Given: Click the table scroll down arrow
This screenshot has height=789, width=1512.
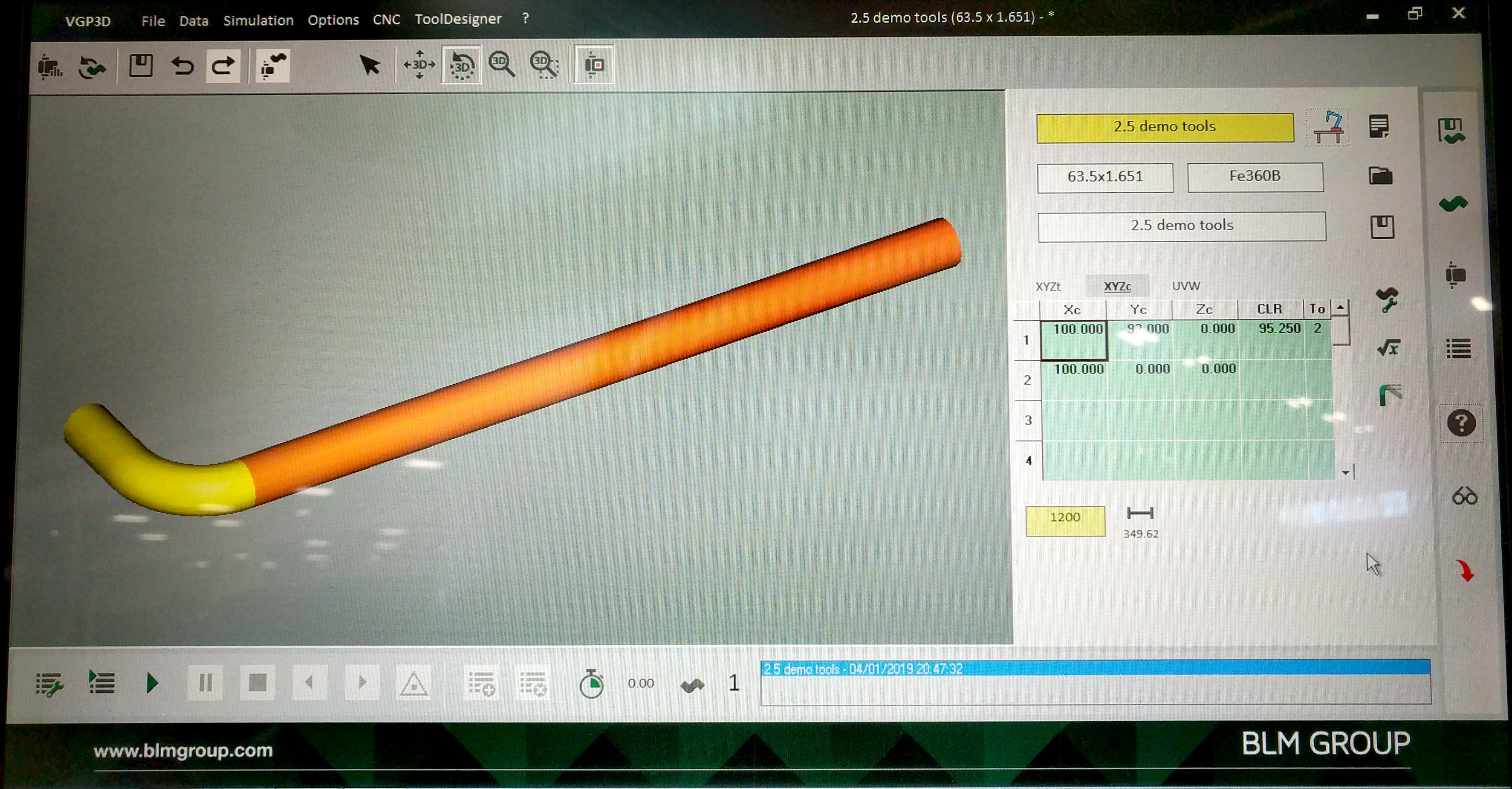Looking at the screenshot, I should pyautogui.click(x=1345, y=473).
